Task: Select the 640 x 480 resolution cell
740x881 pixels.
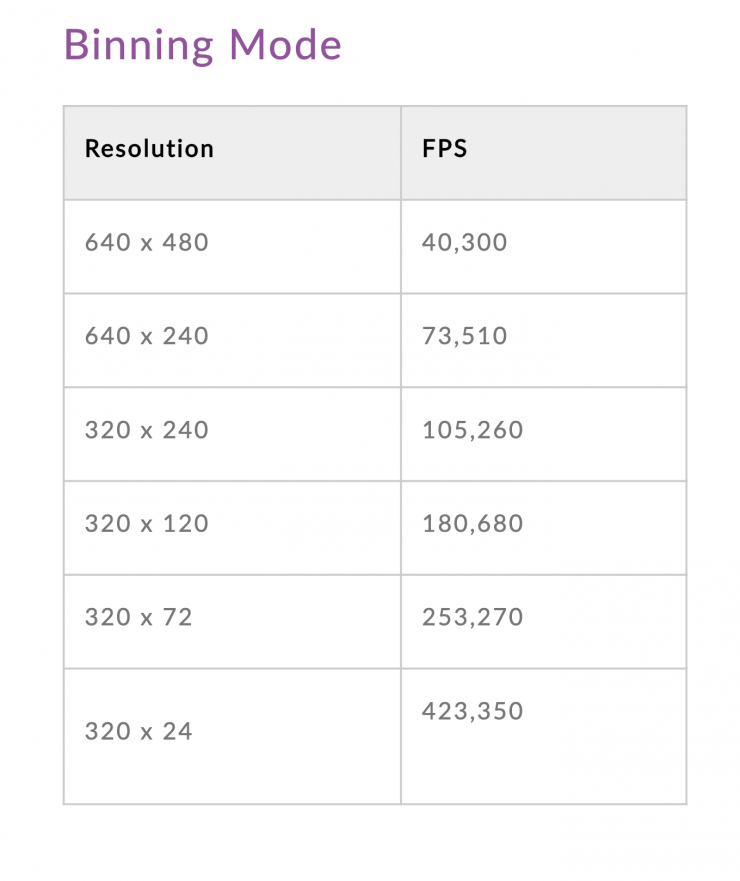Action: [147, 243]
